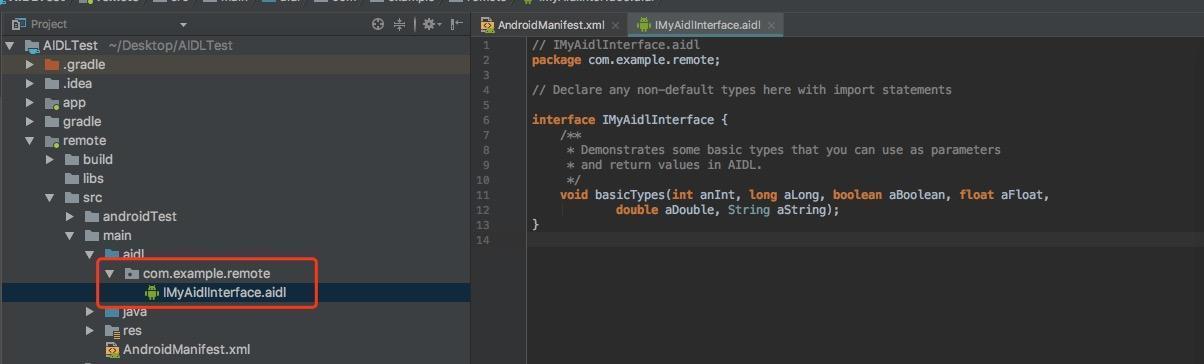Click line number 11 in the gutter
Image resolution: width=1204 pixels, height=364 pixels.
[x=483, y=195]
